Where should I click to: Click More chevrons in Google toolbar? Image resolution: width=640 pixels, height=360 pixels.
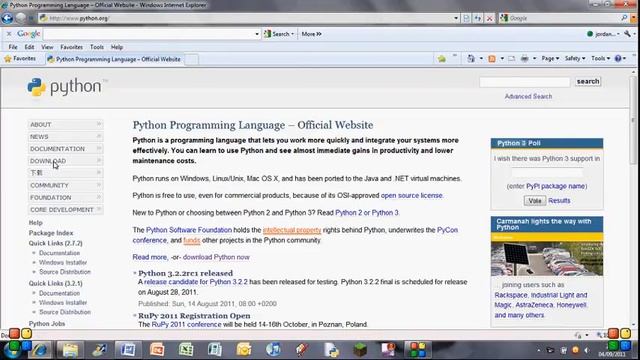pyautogui.click(x=311, y=34)
